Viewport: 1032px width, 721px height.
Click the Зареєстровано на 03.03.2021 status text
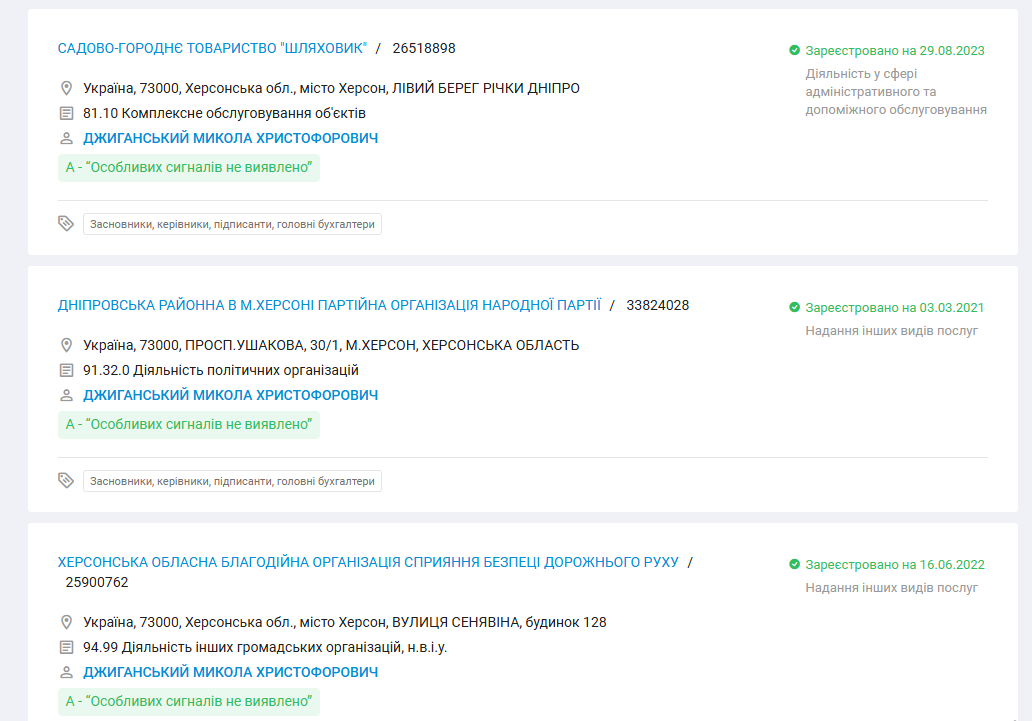894,307
